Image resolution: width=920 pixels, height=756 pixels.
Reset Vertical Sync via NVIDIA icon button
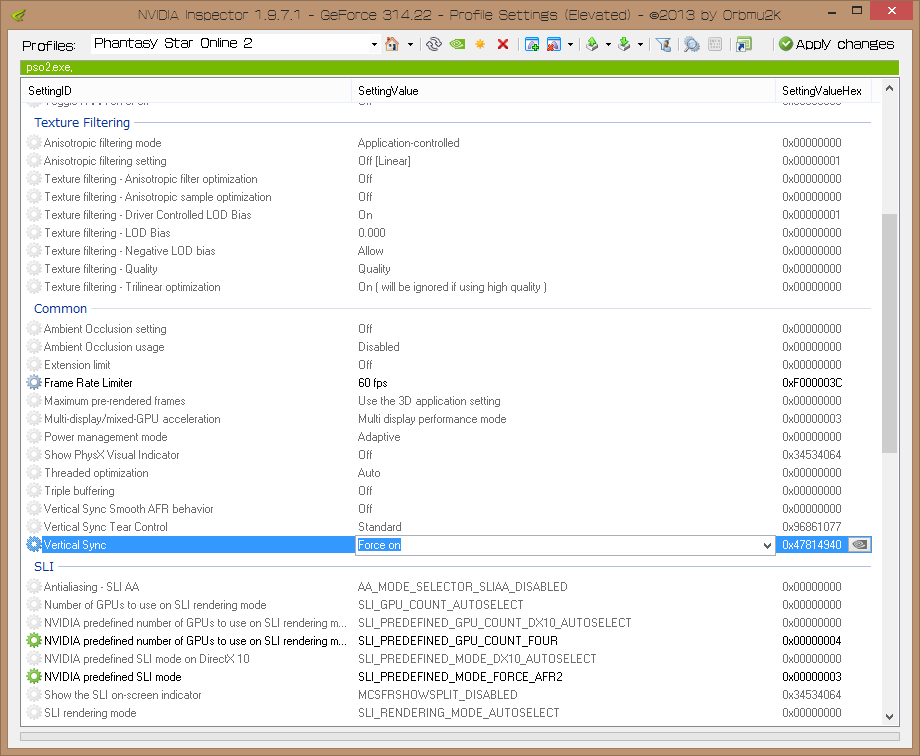tap(860, 545)
